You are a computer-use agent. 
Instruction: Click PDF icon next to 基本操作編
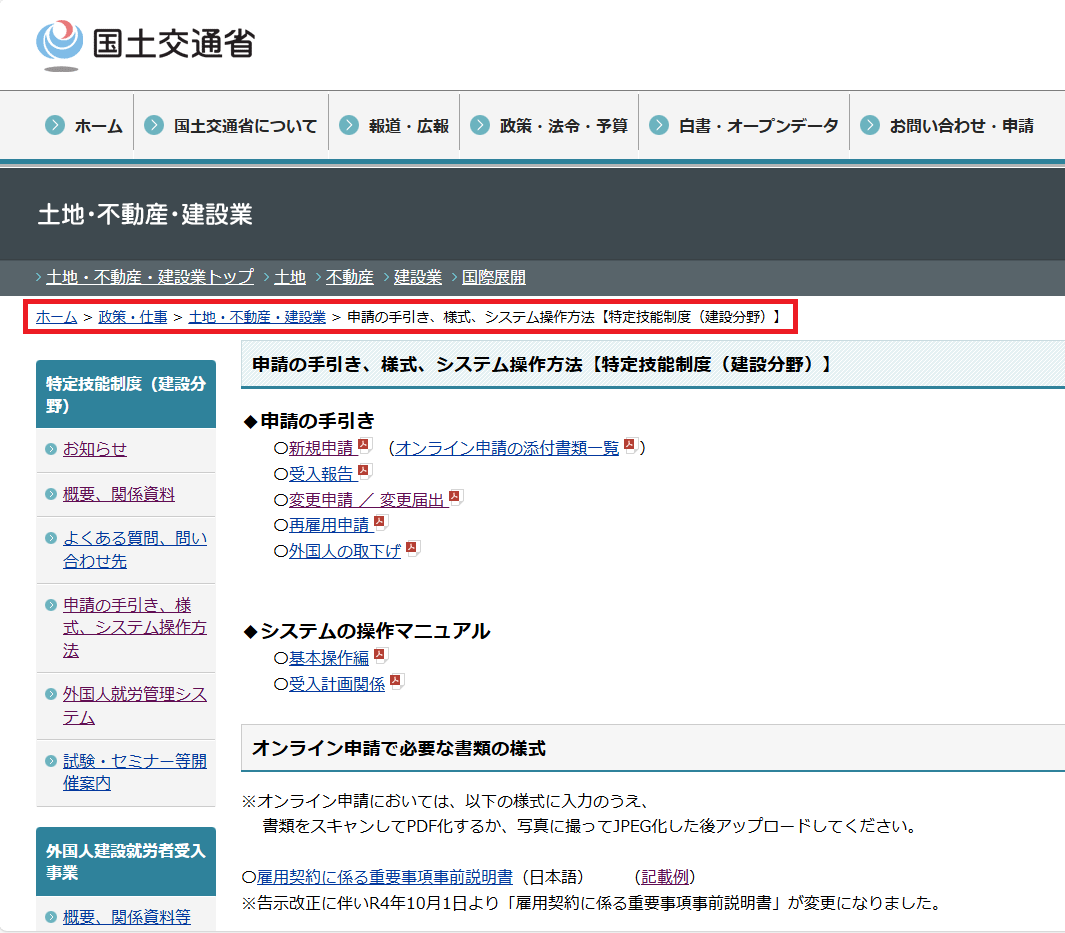point(380,656)
